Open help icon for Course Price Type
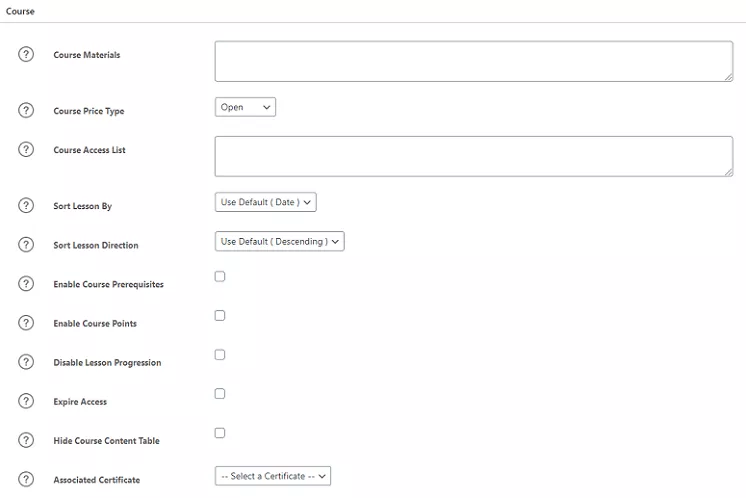This screenshot has width=746, height=498. click(x=27, y=110)
